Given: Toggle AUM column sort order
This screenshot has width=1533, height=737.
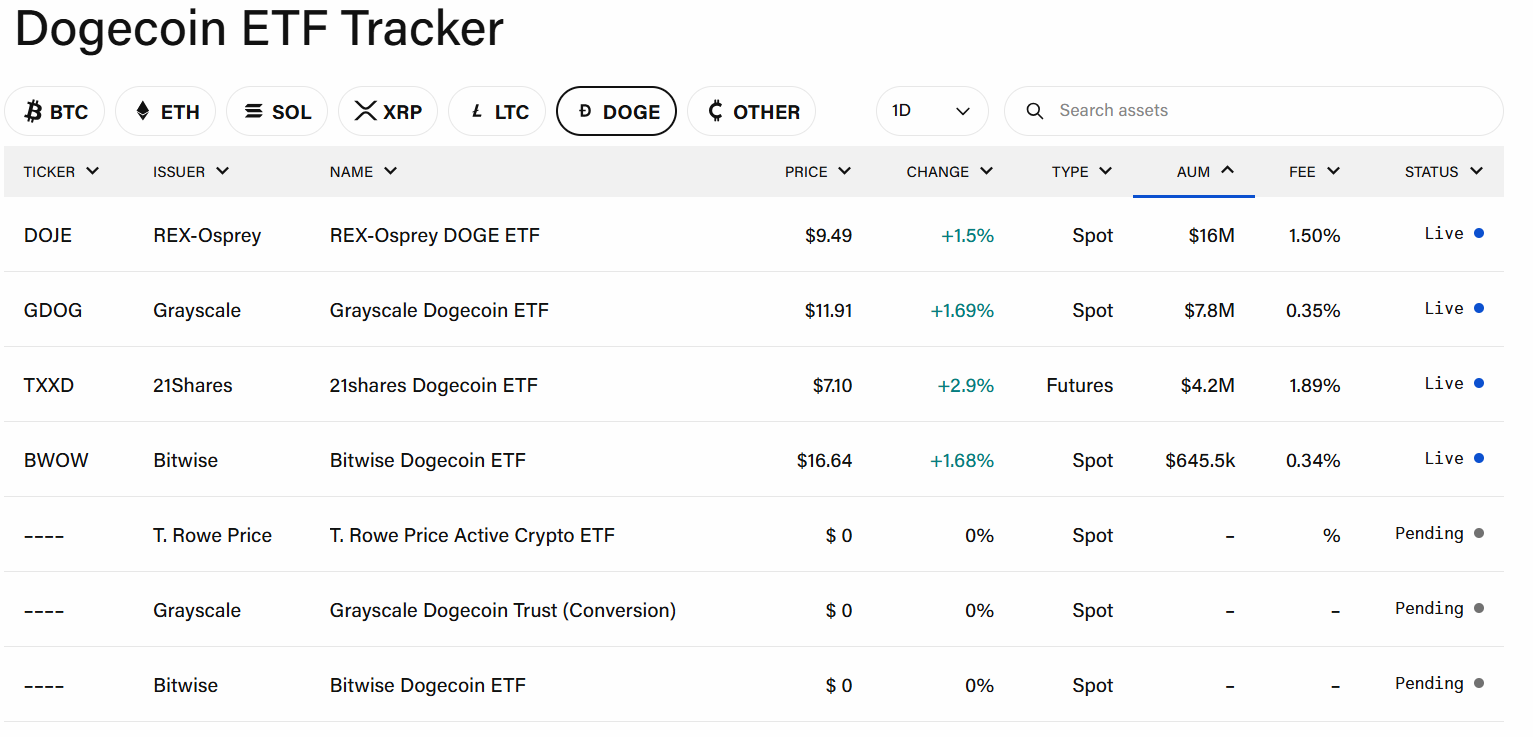Looking at the screenshot, I should pyautogui.click(x=1205, y=172).
